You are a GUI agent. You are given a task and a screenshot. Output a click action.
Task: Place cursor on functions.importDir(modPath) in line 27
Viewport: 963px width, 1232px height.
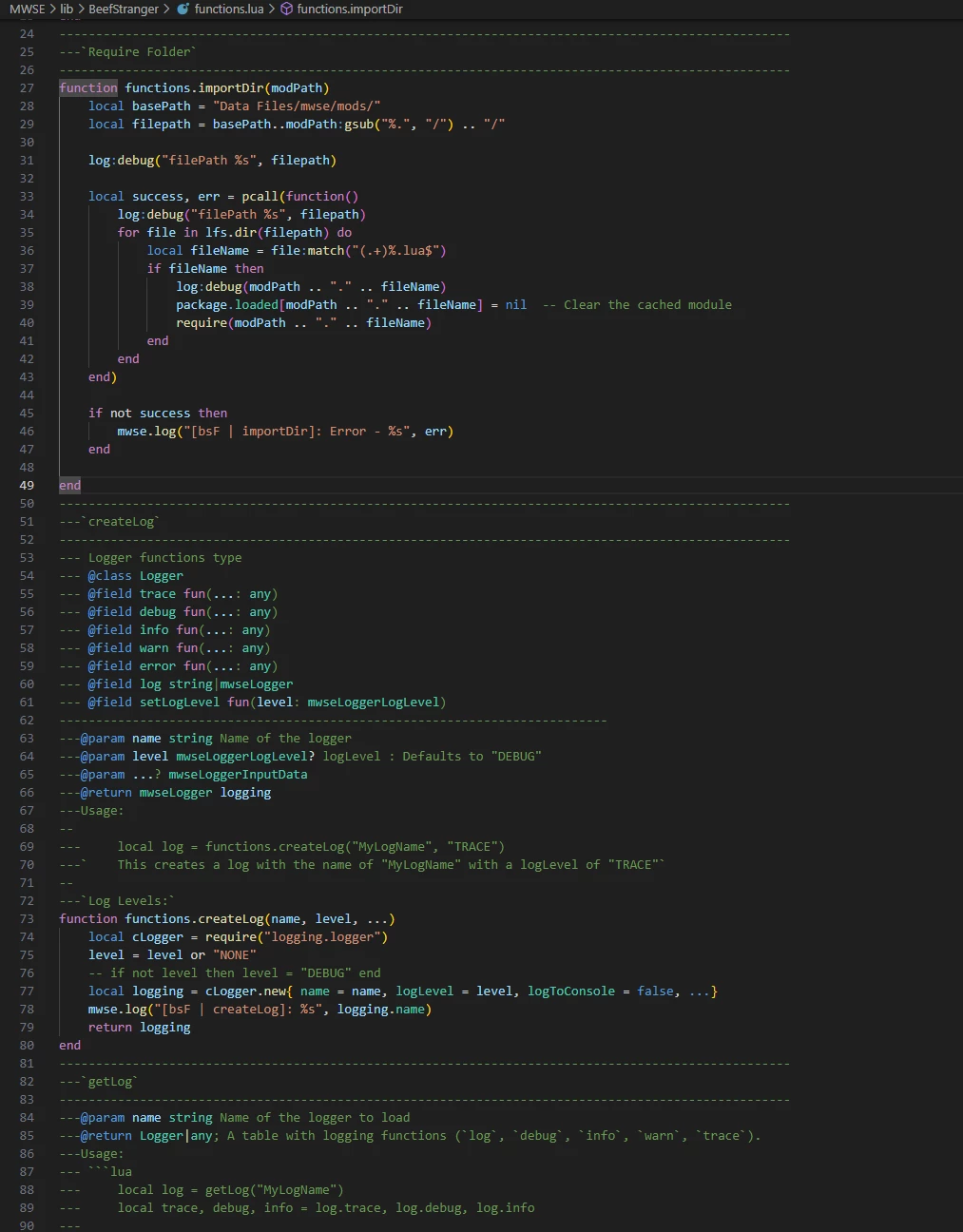coord(227,88)
